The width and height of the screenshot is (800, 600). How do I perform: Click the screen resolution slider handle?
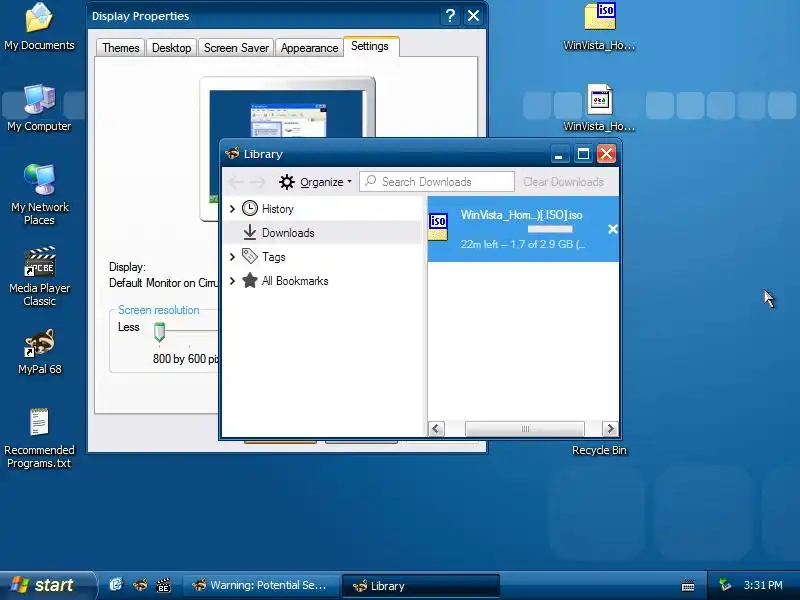pyautogui.click(x=159, y=332)
